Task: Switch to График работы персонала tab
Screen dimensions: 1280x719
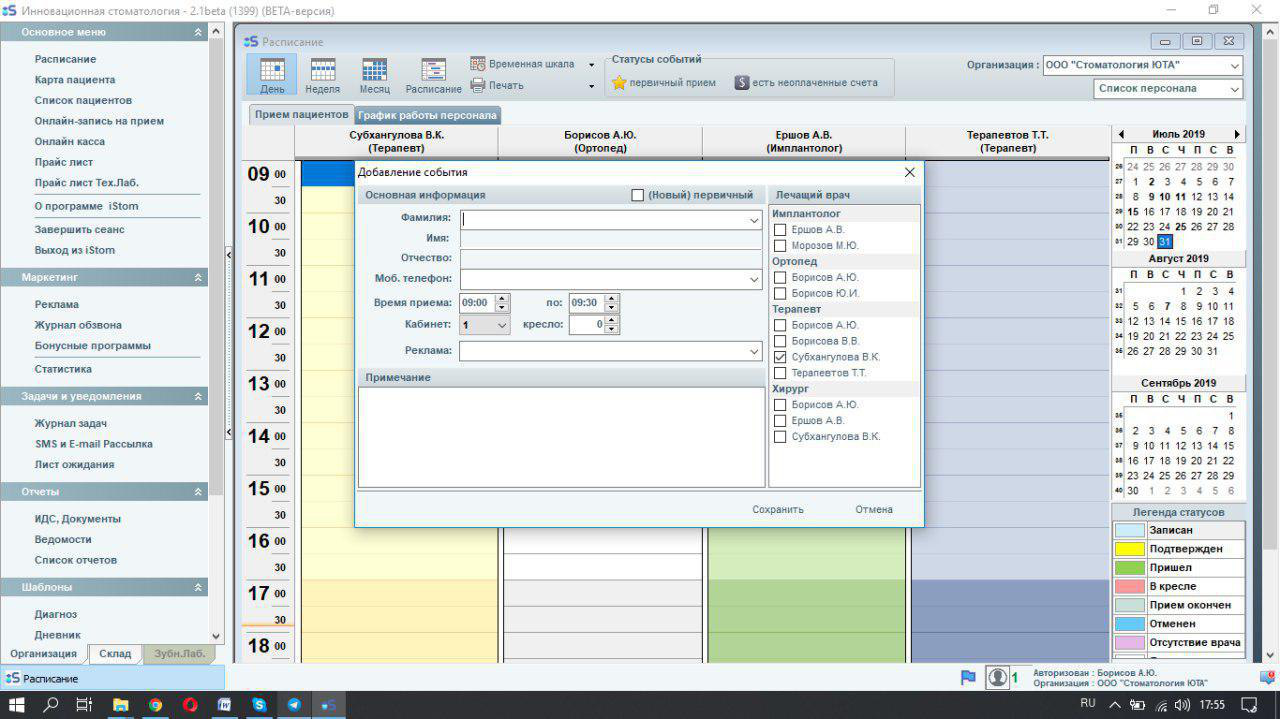Action: pyautogui.click(x=427, y=115)
